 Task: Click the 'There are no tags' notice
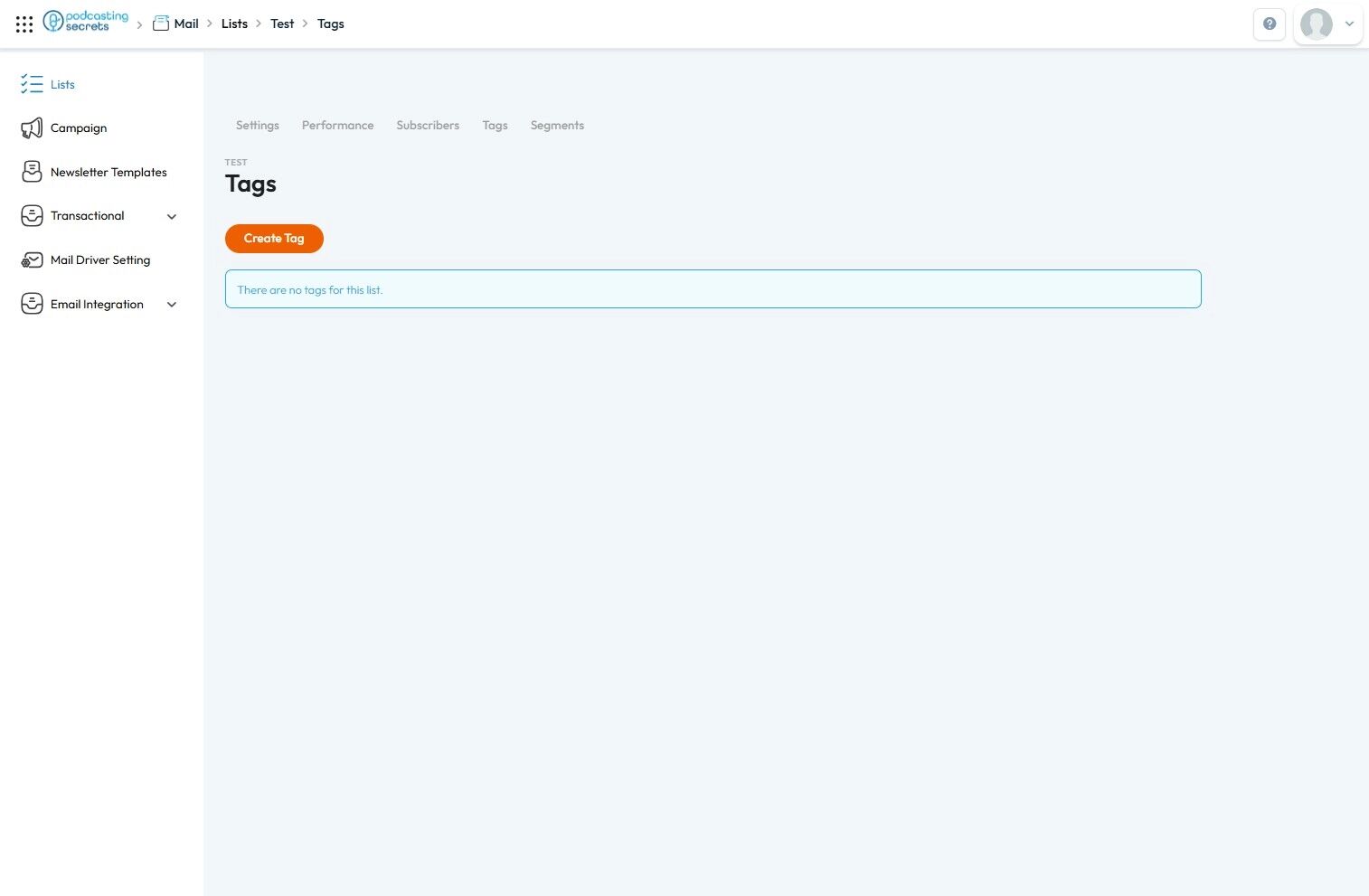(x=713, y=289)
